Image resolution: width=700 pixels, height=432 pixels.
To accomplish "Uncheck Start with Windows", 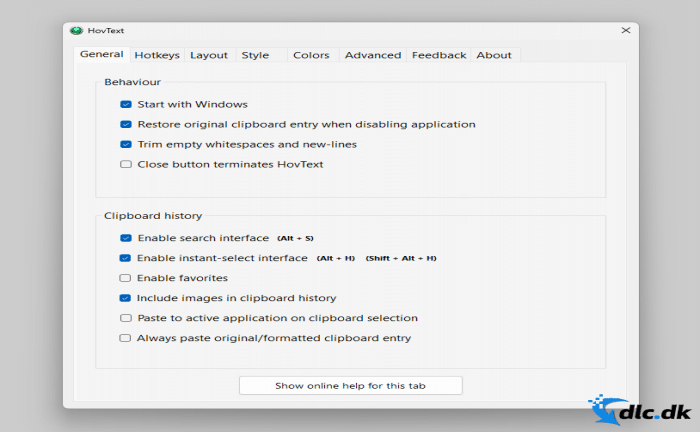I will pyautogui.click(x=126, y=104).
